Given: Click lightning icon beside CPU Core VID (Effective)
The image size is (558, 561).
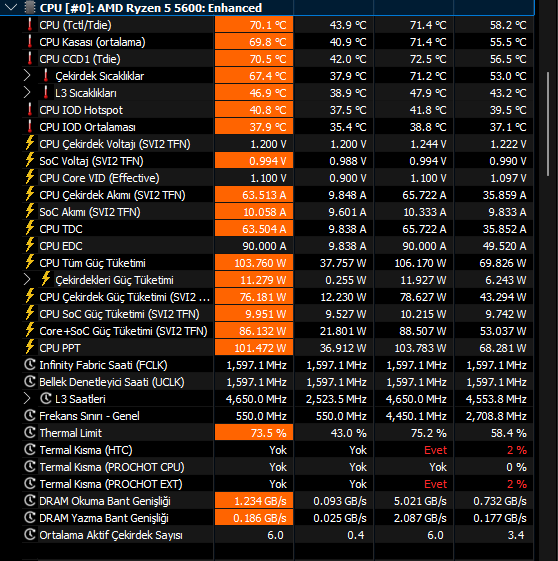Looking at the screenshot, I should point(30,177).
